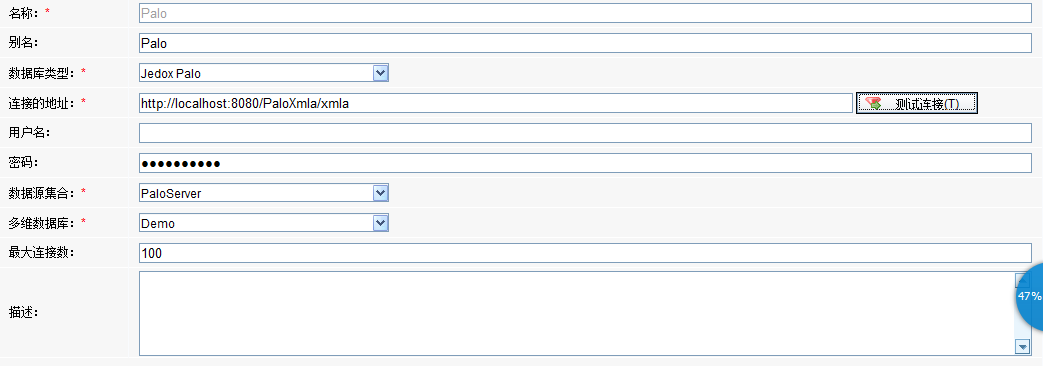Viewport: 1043px width, 366px height.
Task: Focus the empty 用户名 username field
Action: [585, 133]
